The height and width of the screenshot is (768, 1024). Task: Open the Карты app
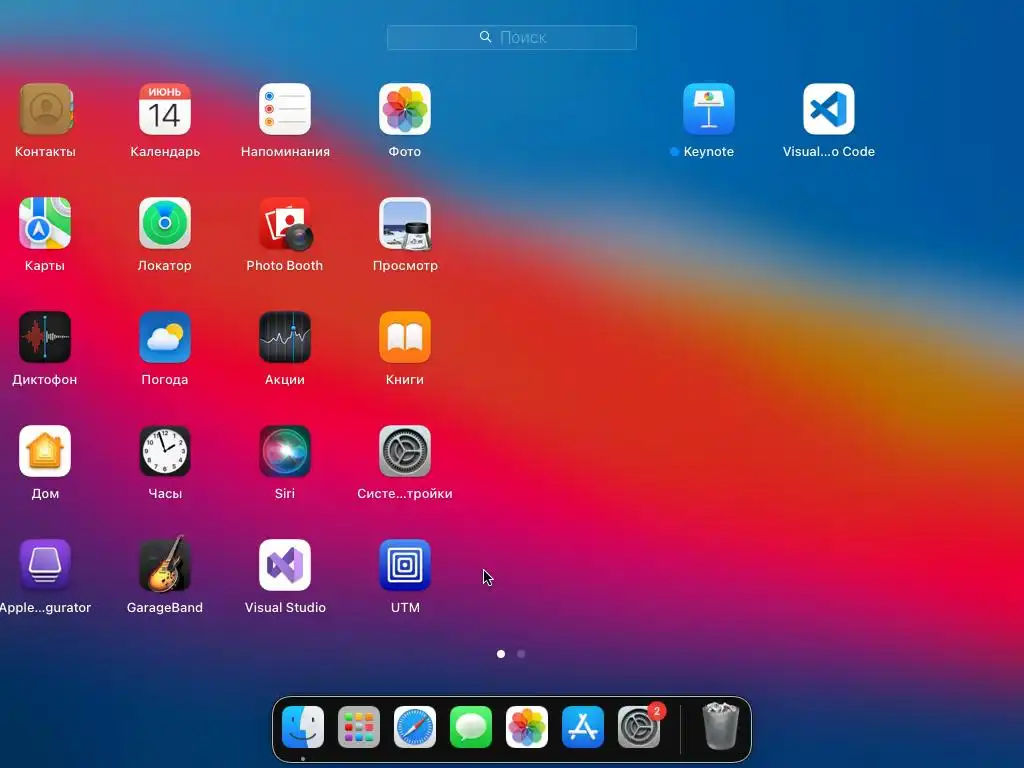45,223
